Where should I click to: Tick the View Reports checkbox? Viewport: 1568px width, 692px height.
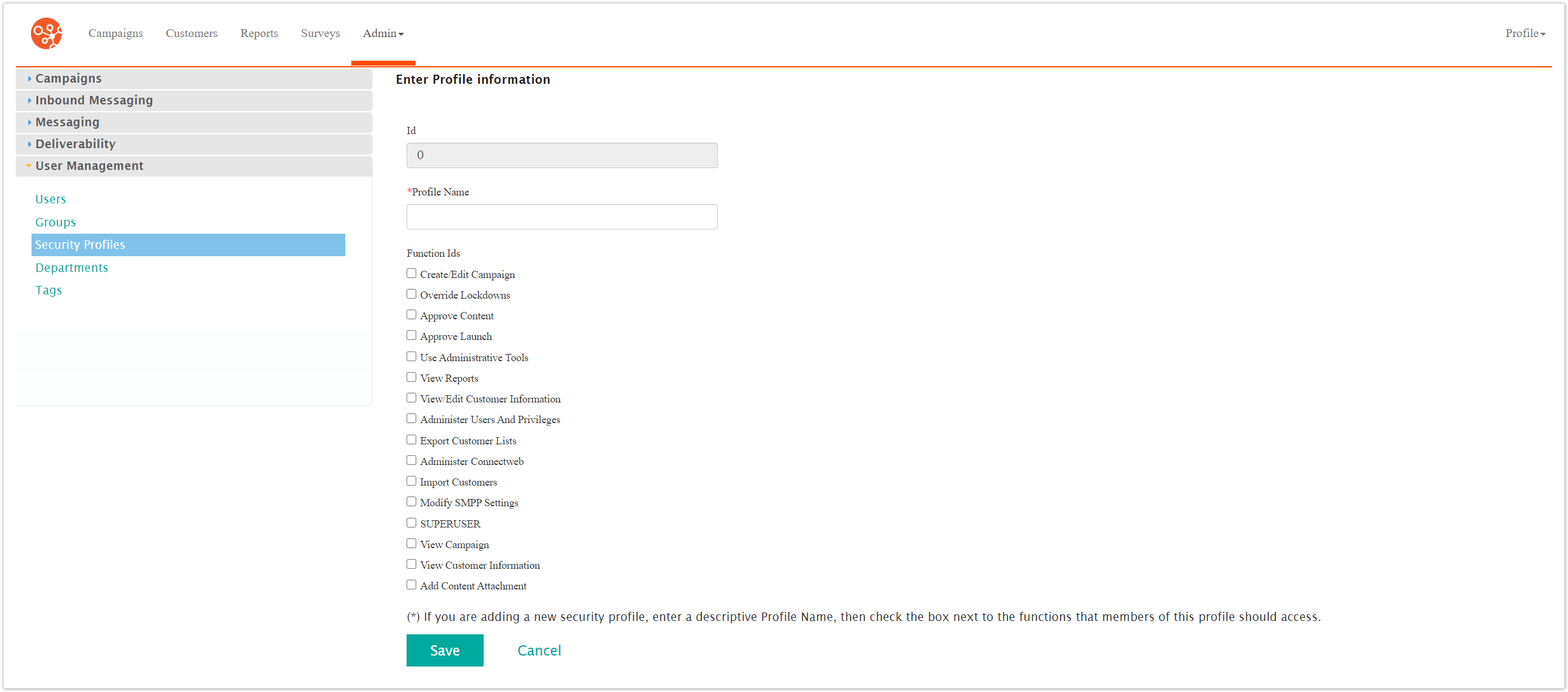click(411, 378)
